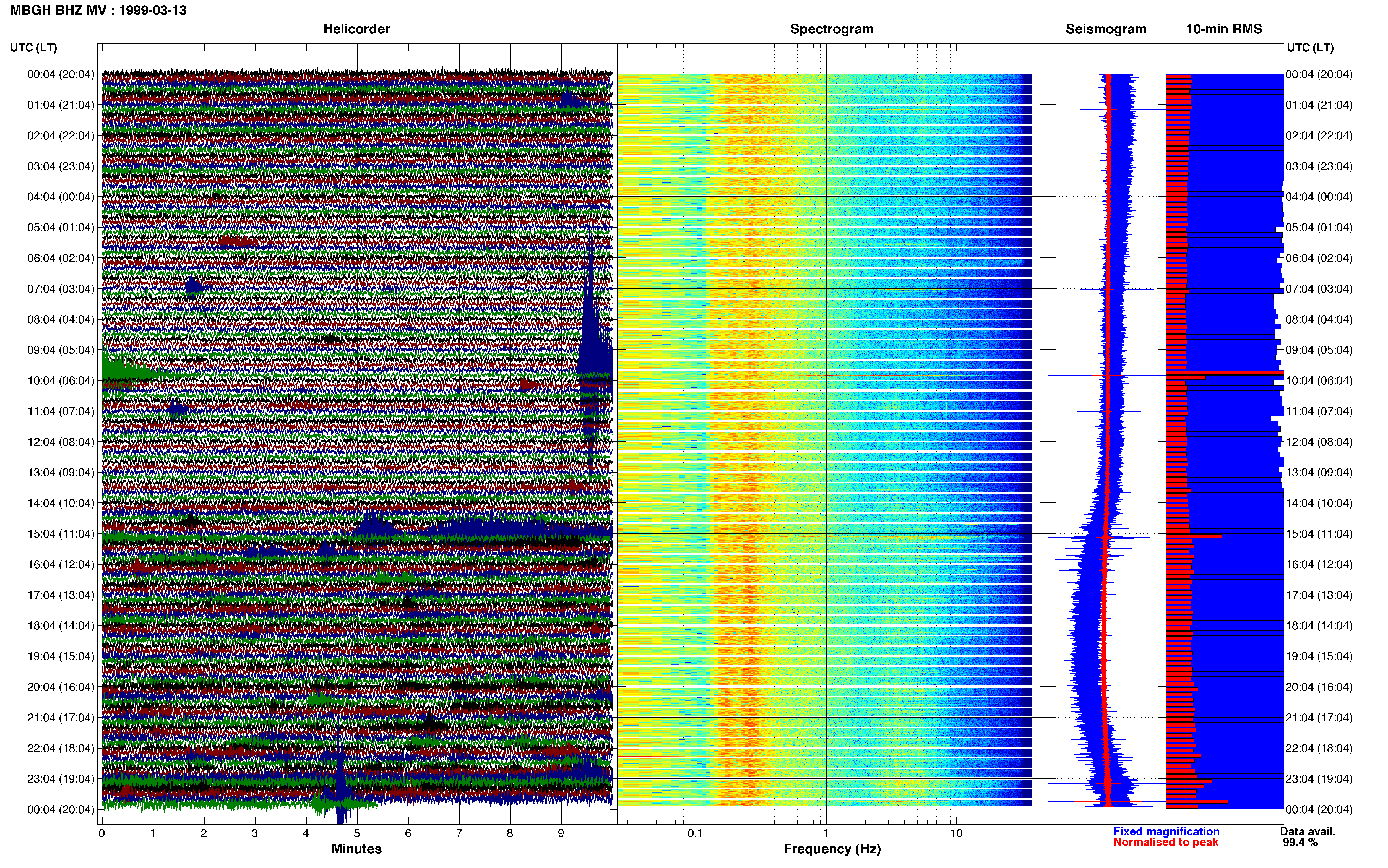This screenshot has height=868, width=1388.
Task: Click left time label '01:04 (21:04)'
Action: click(x=61, y=105)
